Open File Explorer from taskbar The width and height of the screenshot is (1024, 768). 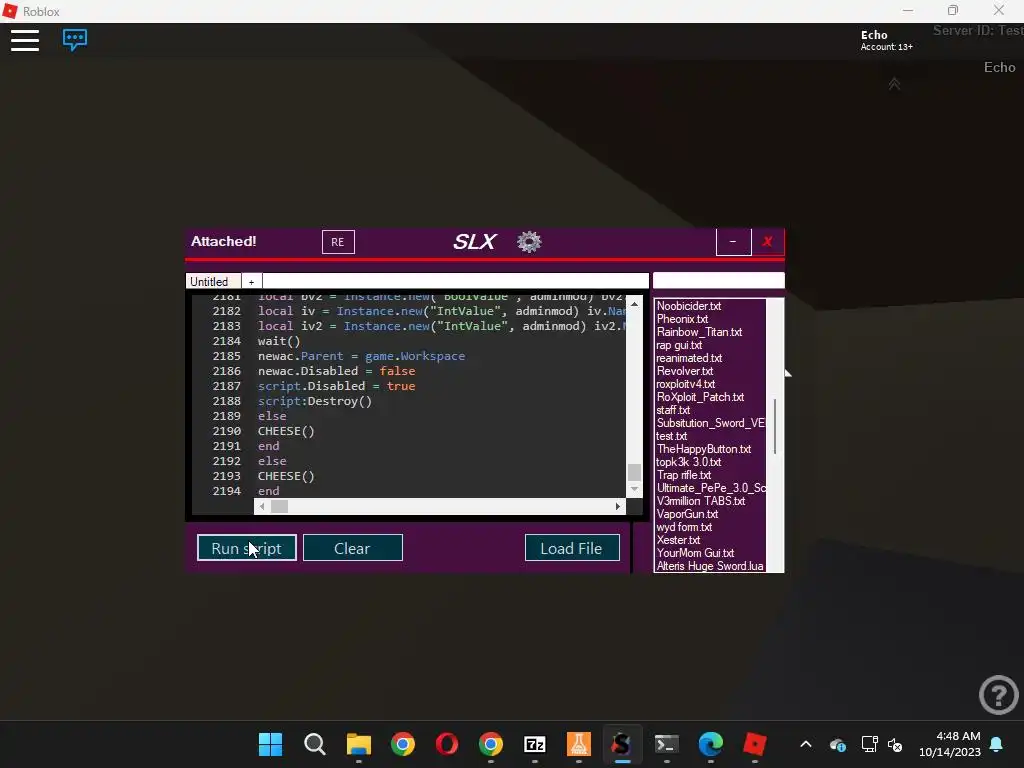359,744
